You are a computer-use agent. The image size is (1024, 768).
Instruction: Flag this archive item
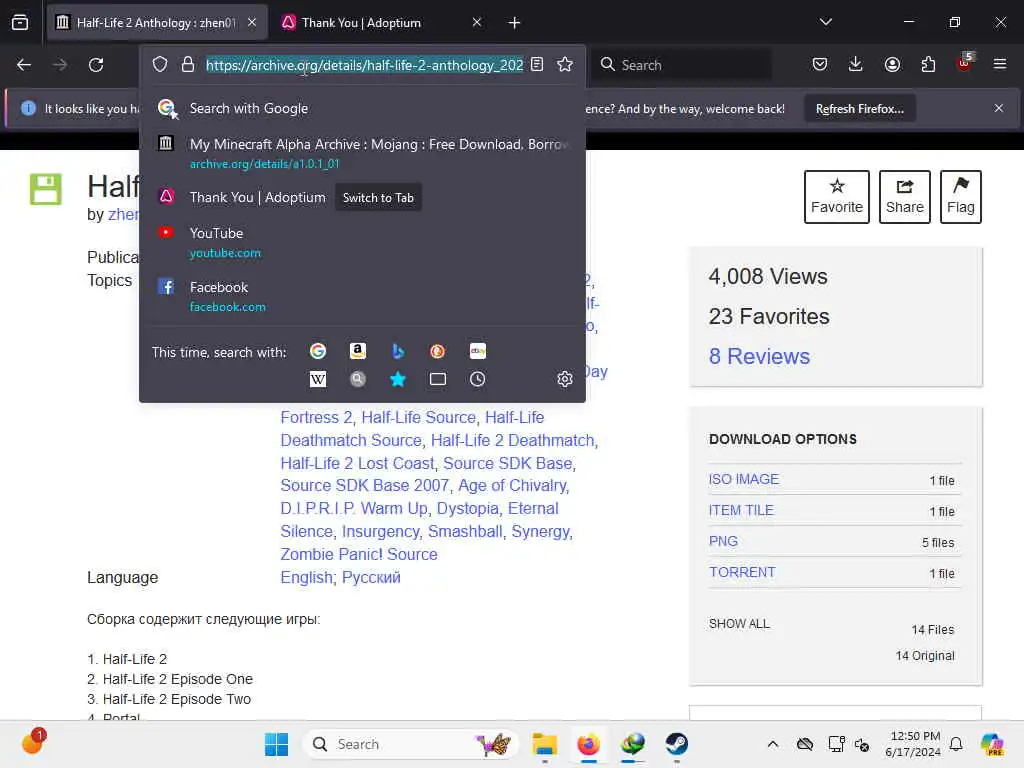(x=961, y=197)
